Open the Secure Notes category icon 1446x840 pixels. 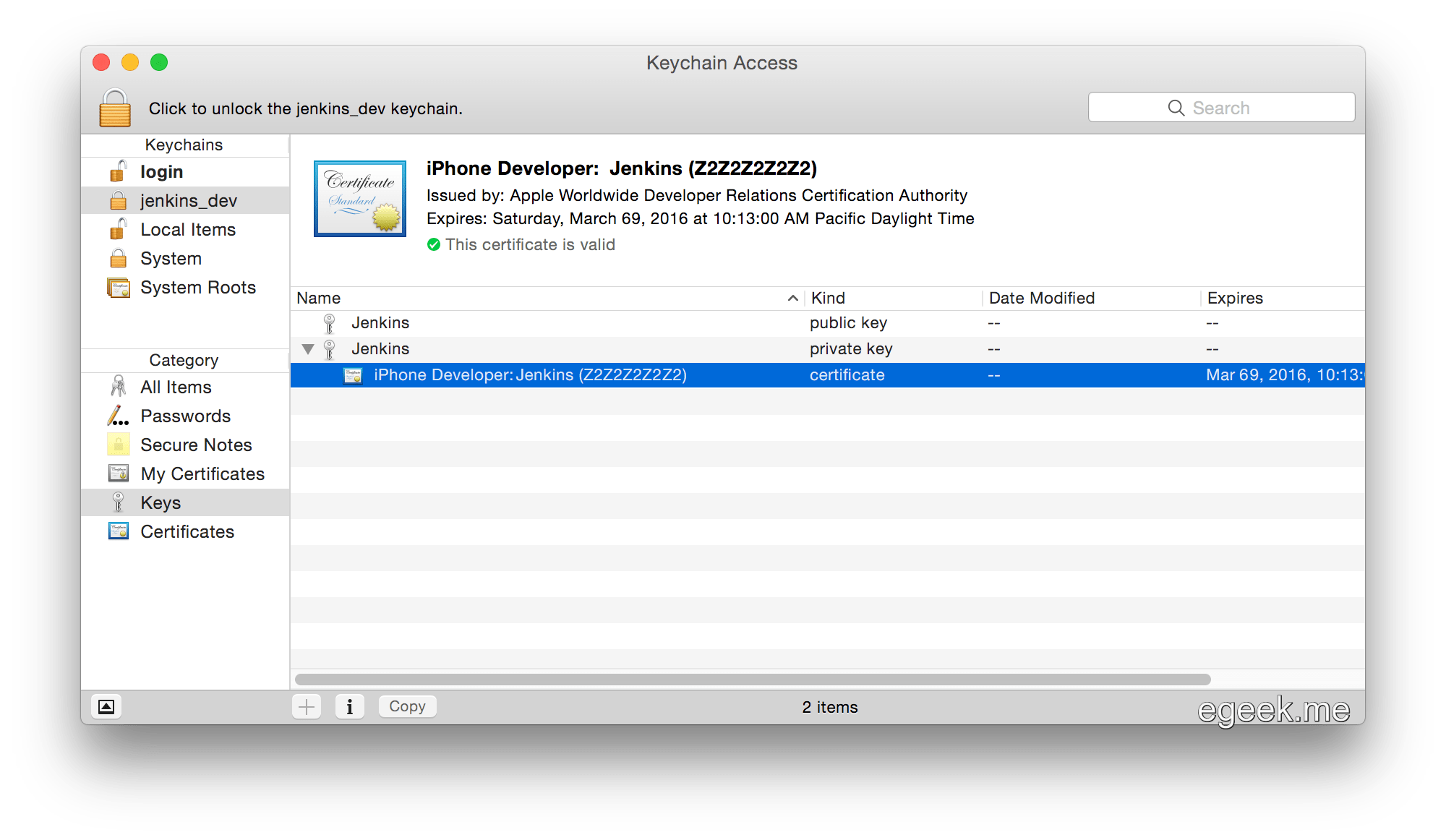pos(118,445)
